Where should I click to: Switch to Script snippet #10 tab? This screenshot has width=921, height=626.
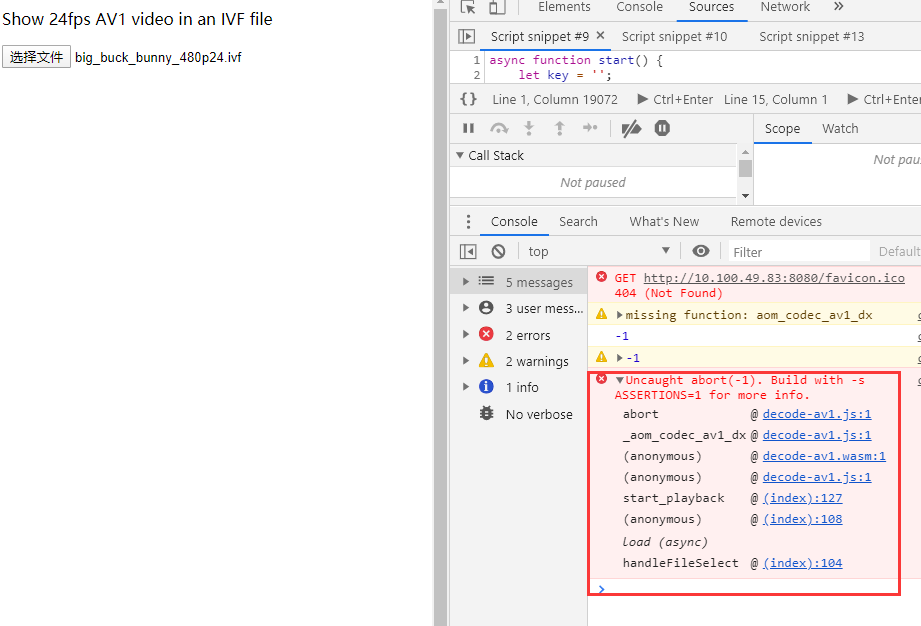tap(674, 36)
